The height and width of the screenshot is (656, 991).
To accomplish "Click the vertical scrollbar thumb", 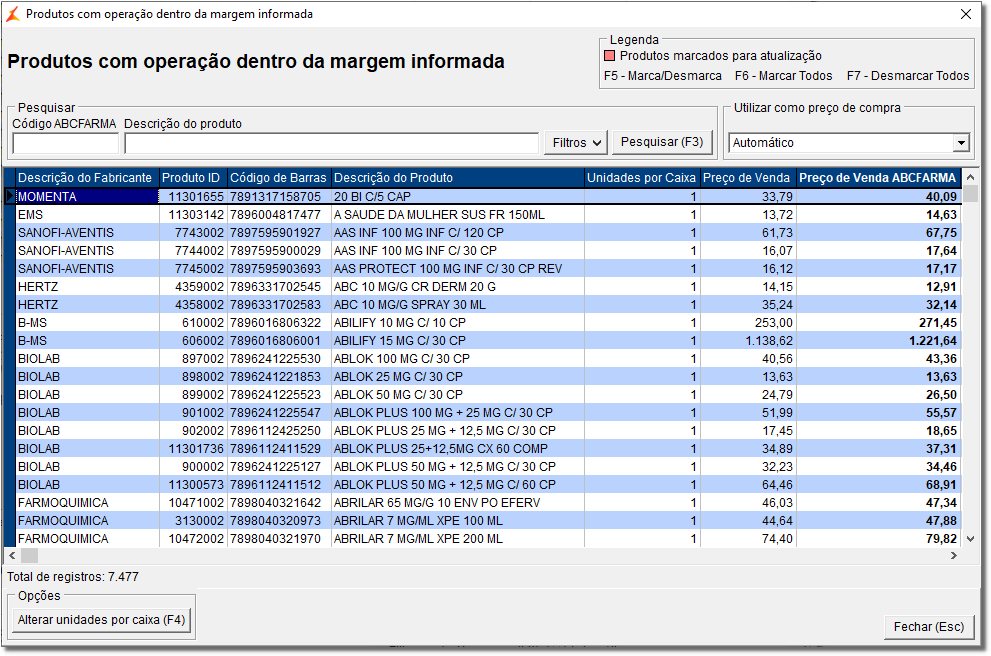I will point(971,193).
